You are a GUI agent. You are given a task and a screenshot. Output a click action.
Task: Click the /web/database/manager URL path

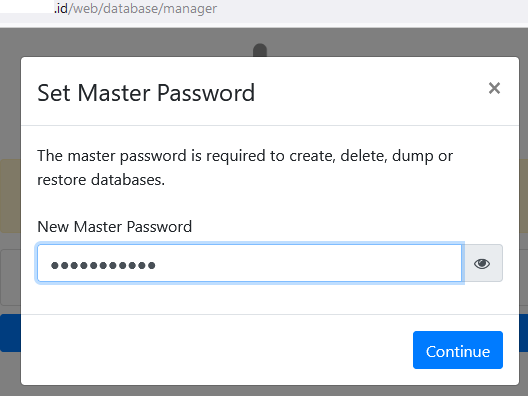pyautogui.click(x=143, y=9)
